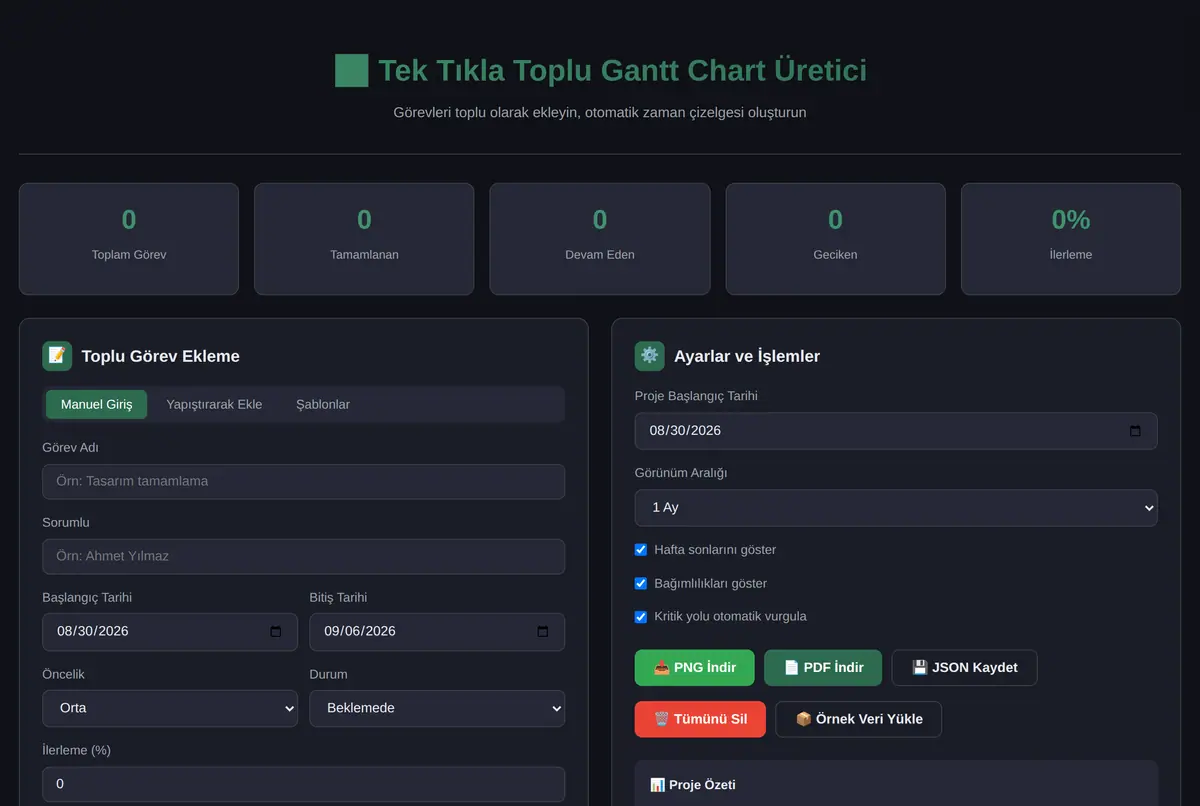1200x806 pixels.
Task: Click the Görünüm Aralığı label
Action: [681, 473]
